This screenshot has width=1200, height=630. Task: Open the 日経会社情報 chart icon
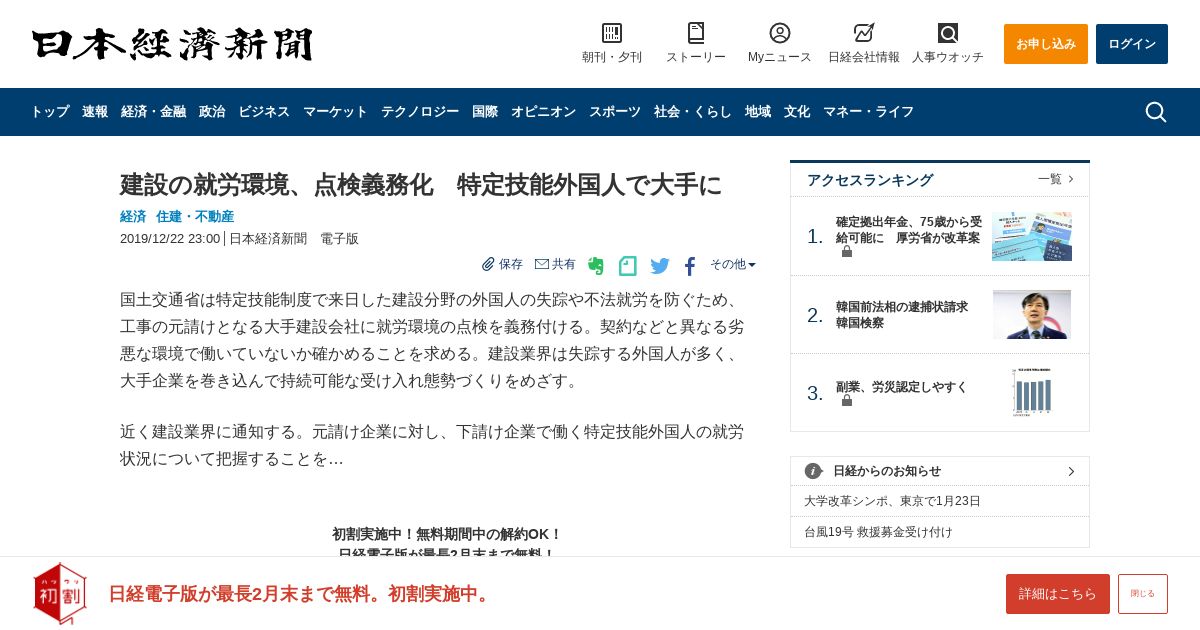click(x=864, y=33)
